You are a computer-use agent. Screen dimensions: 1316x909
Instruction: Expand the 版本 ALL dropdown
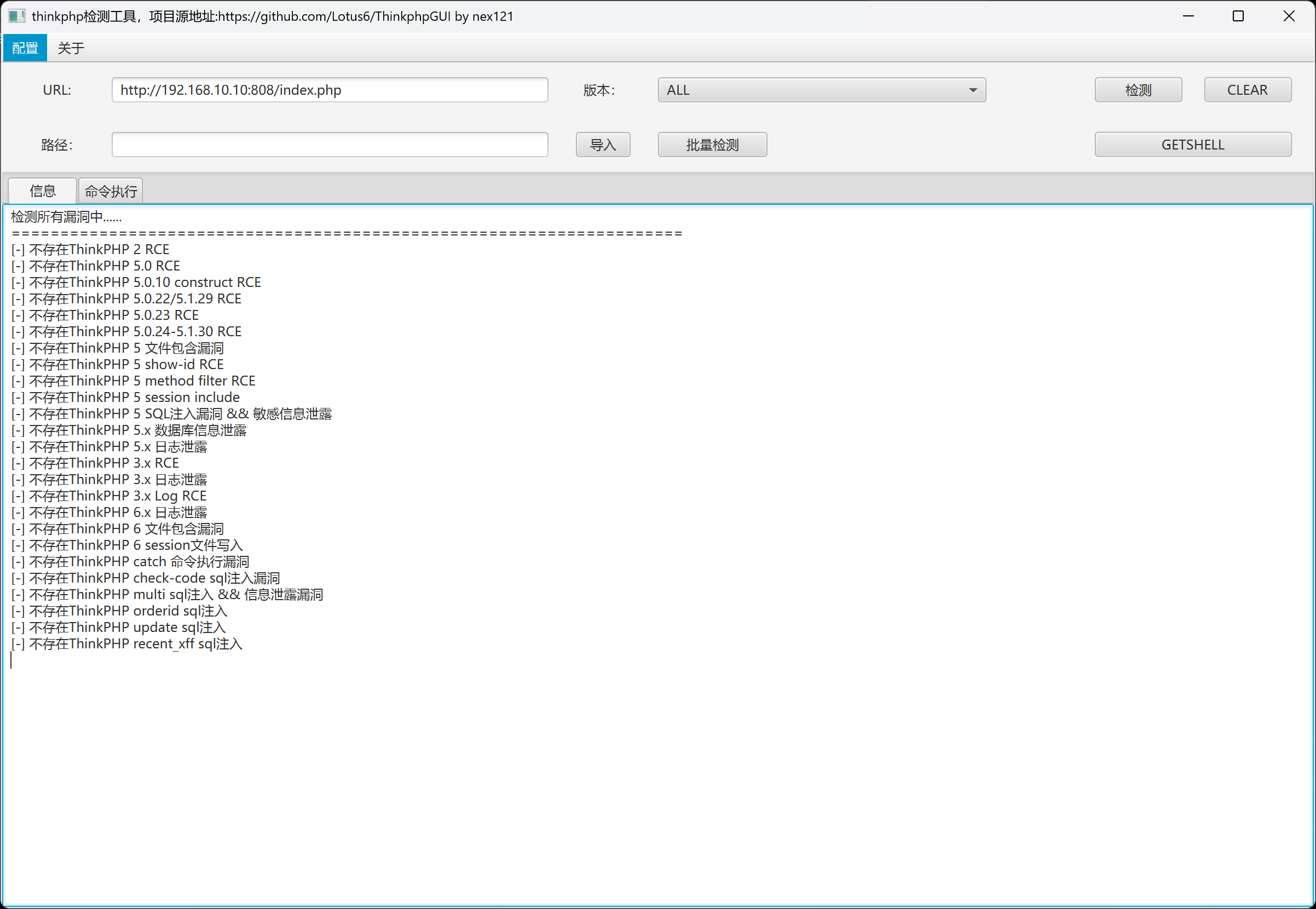click(x=821, y=90)
